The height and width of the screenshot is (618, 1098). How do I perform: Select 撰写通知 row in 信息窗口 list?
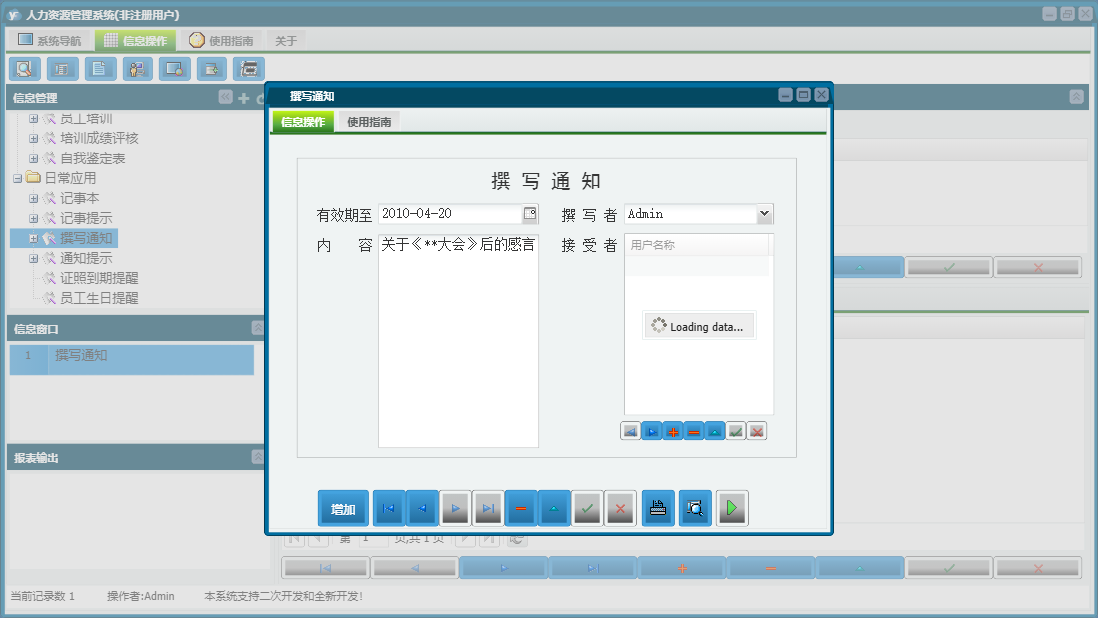[132, 359]
